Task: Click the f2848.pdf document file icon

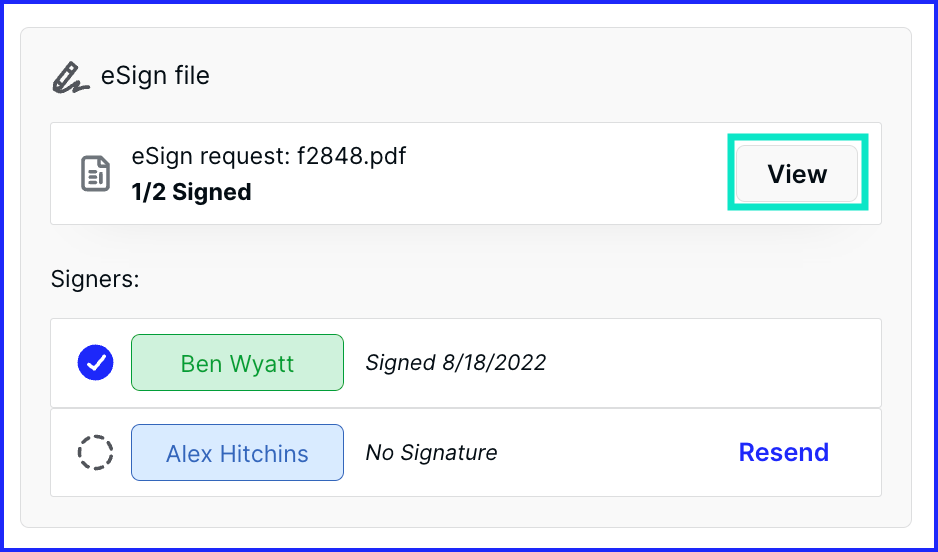Action: pyautogui.click(x=96, y=173)
